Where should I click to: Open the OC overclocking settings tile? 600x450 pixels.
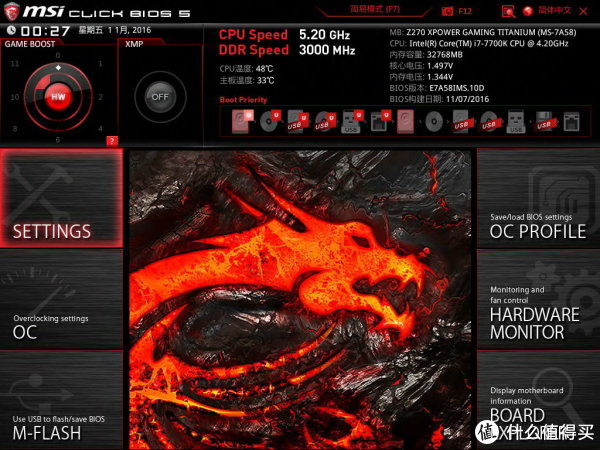[61, 299]
